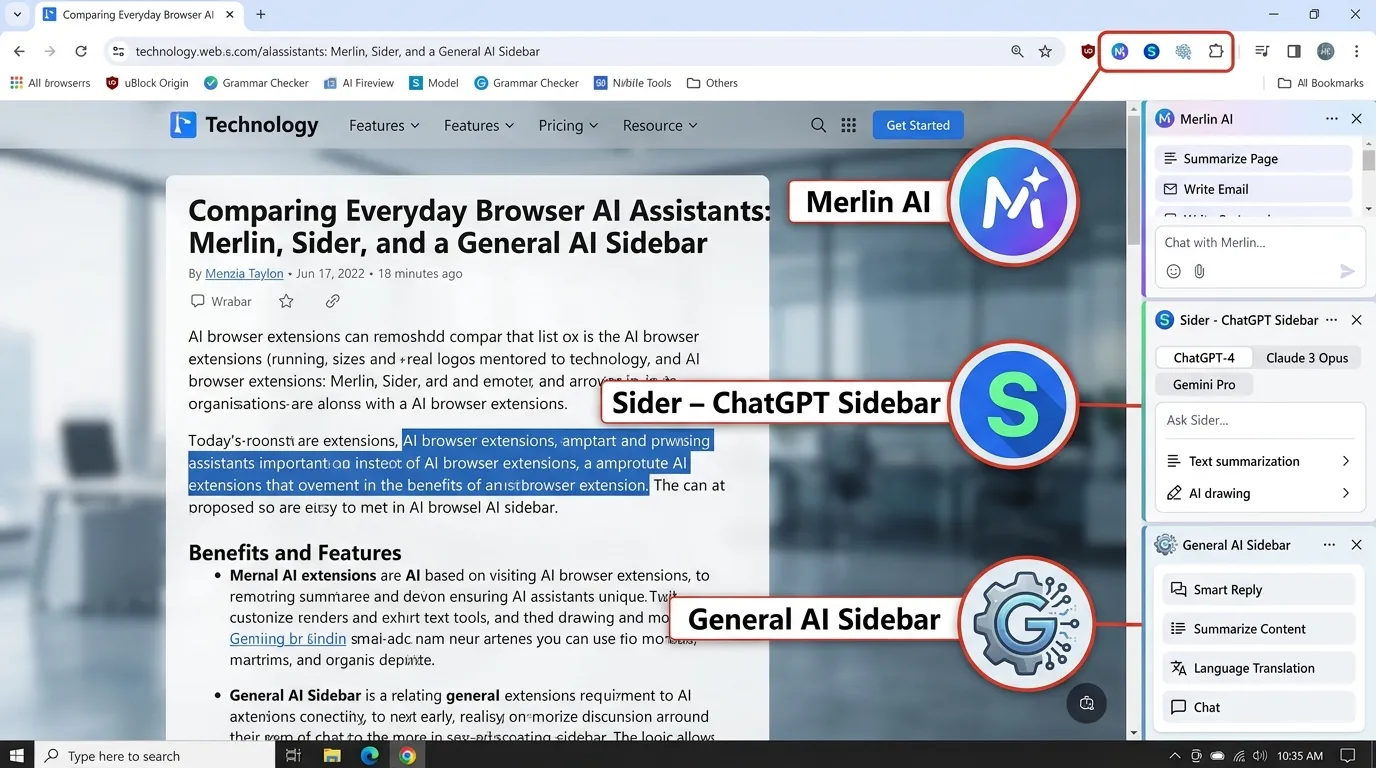Screen dimensions: 1376x768
Task: Close the Sider ChatGPT Sidebar panel
Action: tap(1356, 320)
